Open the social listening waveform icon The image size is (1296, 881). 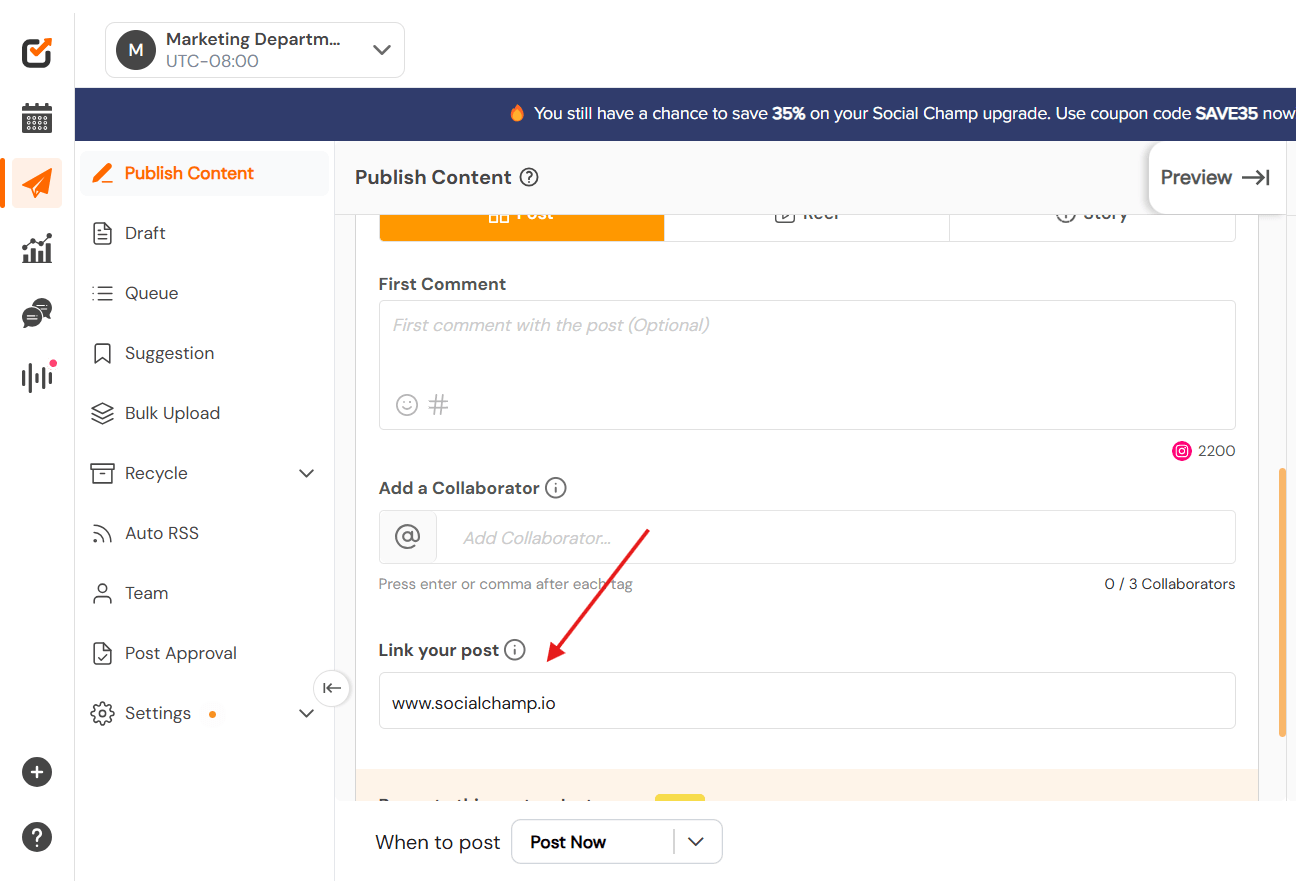click(x=37, y=377)
